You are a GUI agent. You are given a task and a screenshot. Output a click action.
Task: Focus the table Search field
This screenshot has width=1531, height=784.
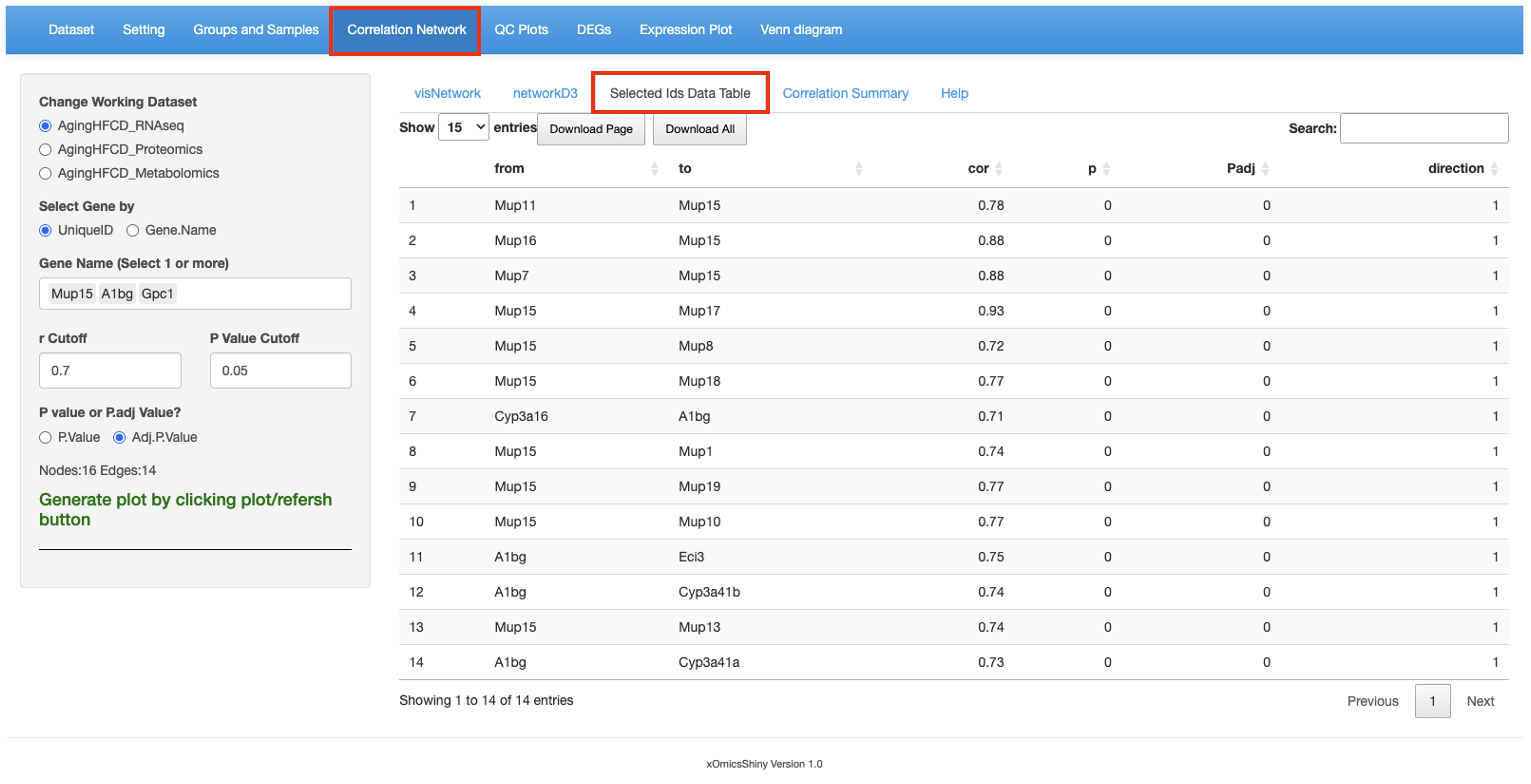click(1424, 128)
